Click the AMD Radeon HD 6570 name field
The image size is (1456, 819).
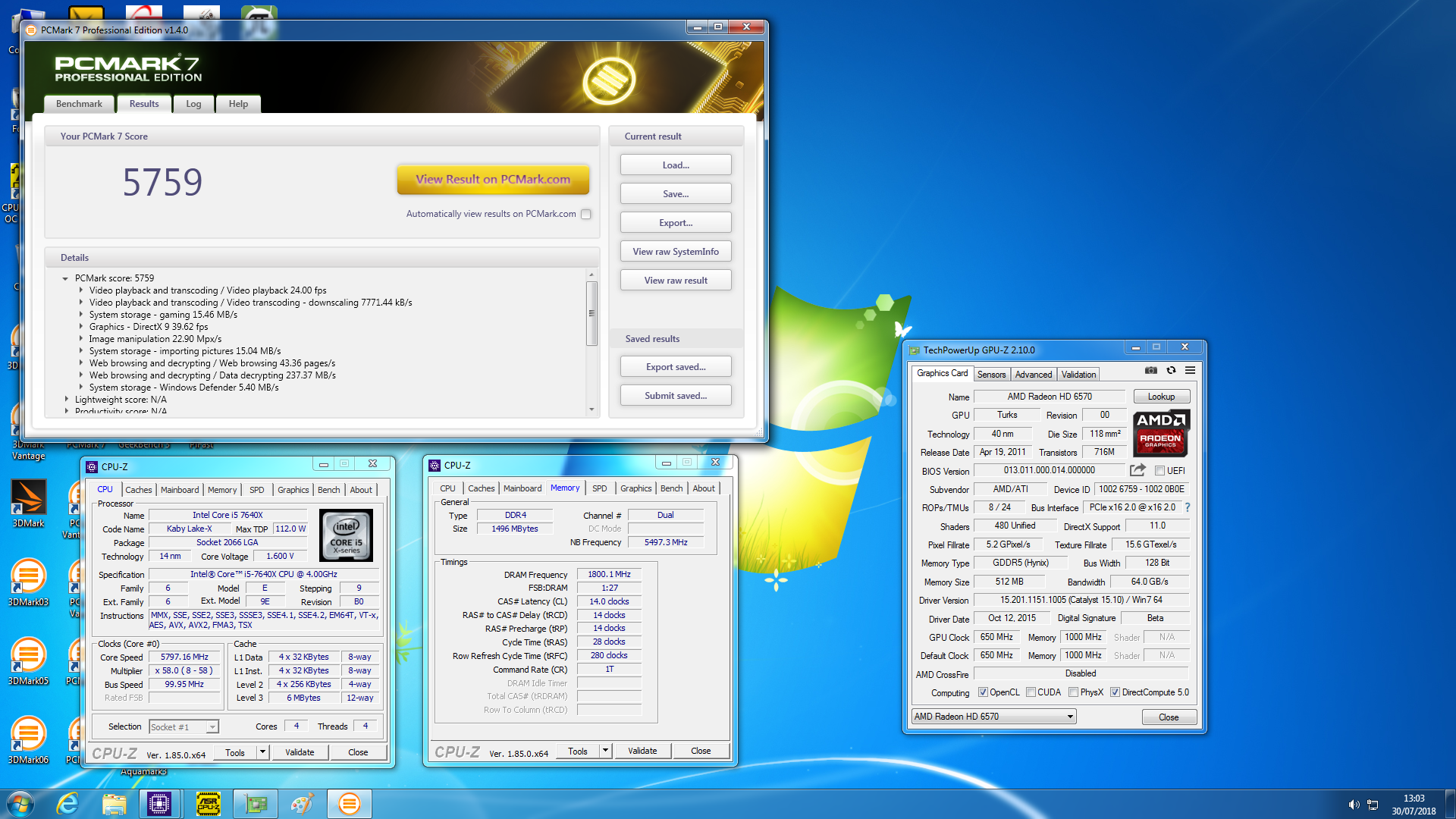[x=1050, y=397]
